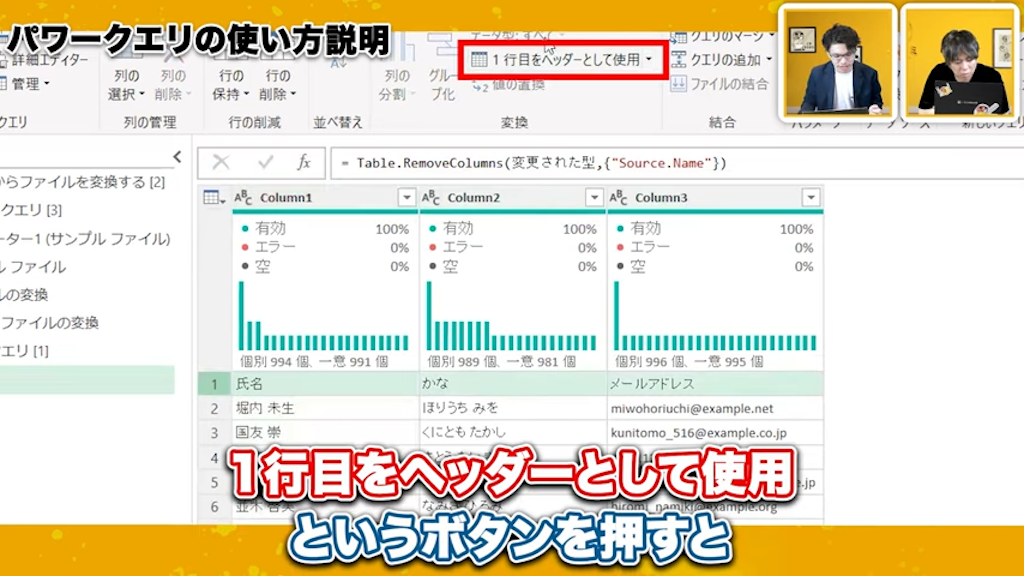Open the Advanced Editor (詳細エディター)

point(45,58)
